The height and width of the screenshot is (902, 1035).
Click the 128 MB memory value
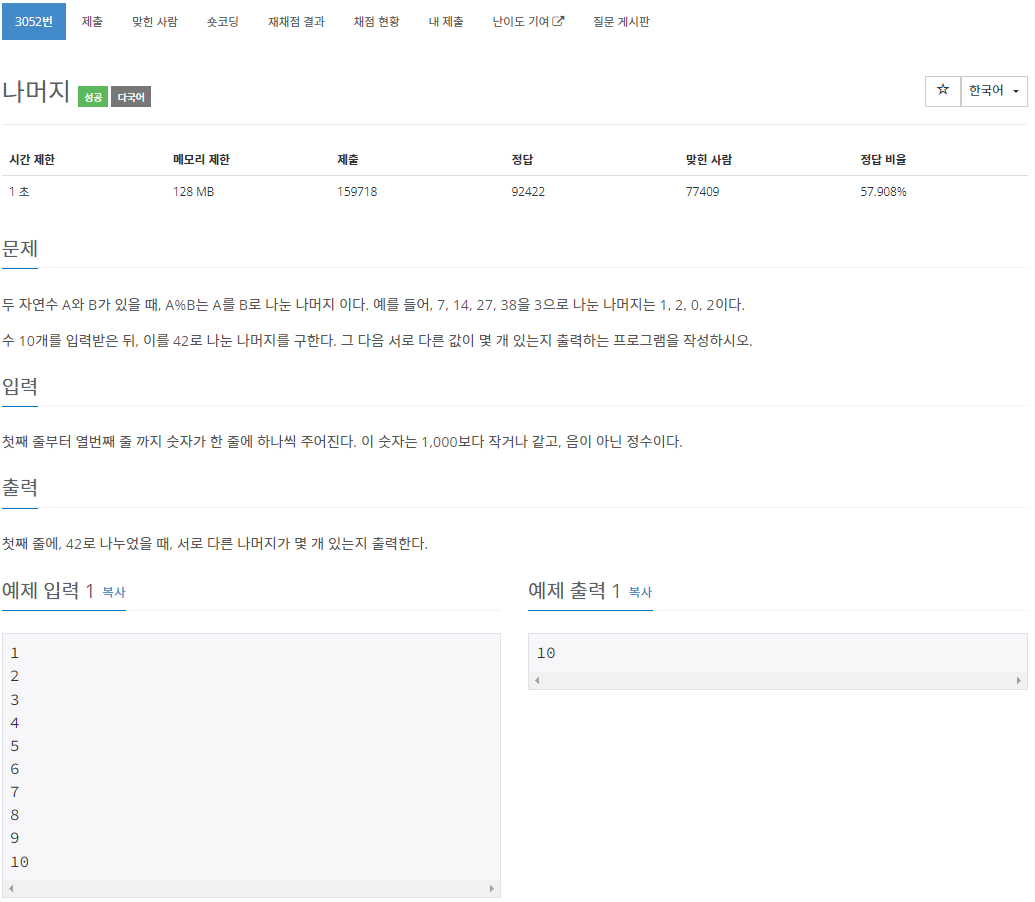pyautogui.click(x=193, y=192)
